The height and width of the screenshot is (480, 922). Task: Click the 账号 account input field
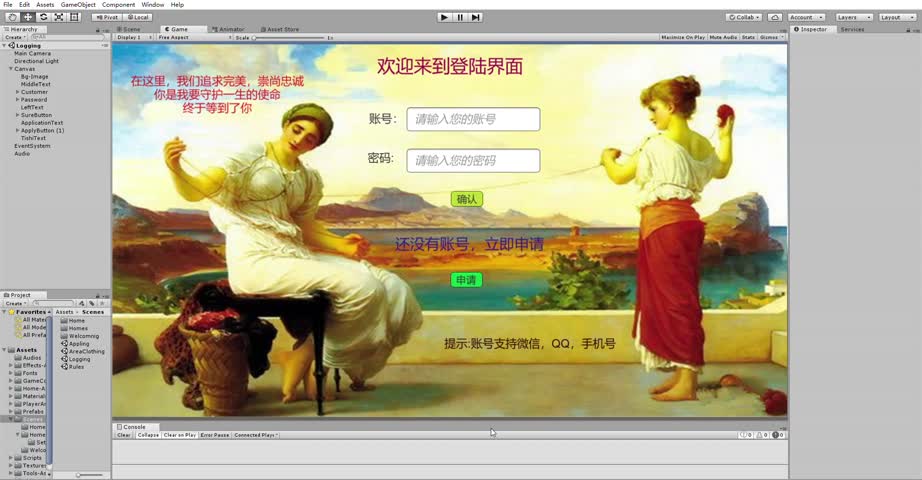click(x=473, y=119)
